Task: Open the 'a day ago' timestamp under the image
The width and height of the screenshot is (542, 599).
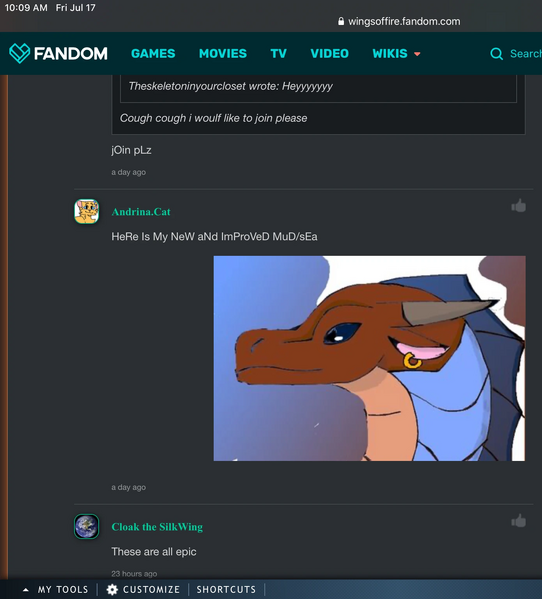Action: (128, 487)
